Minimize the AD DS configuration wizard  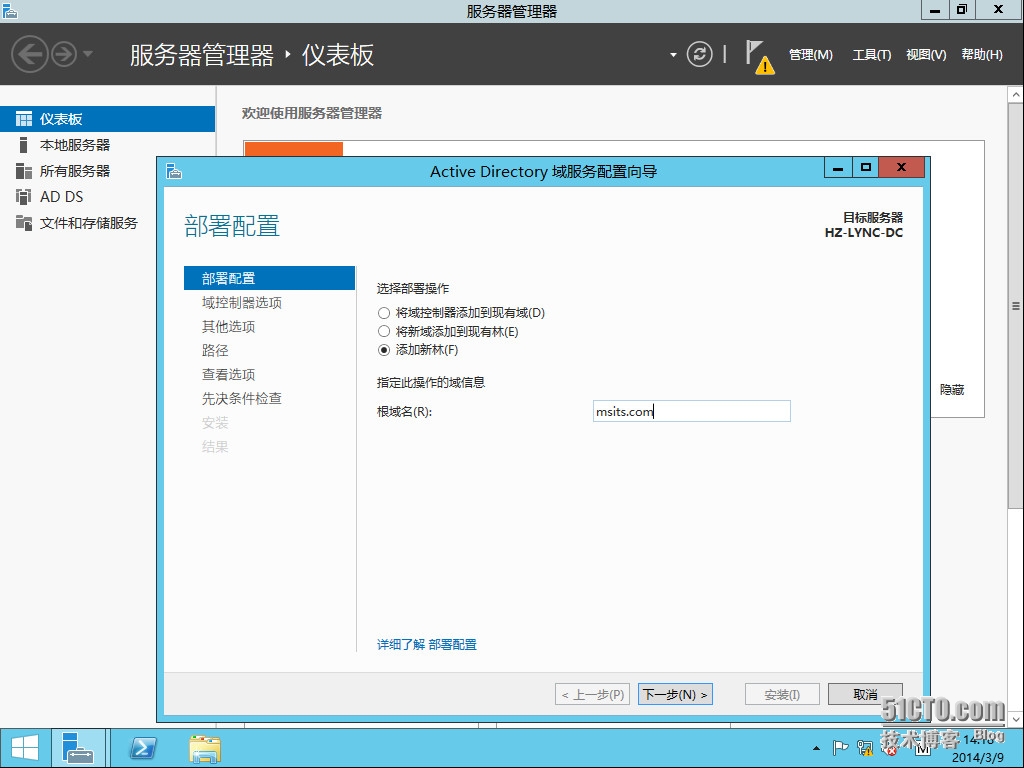[x=838, y=168]
